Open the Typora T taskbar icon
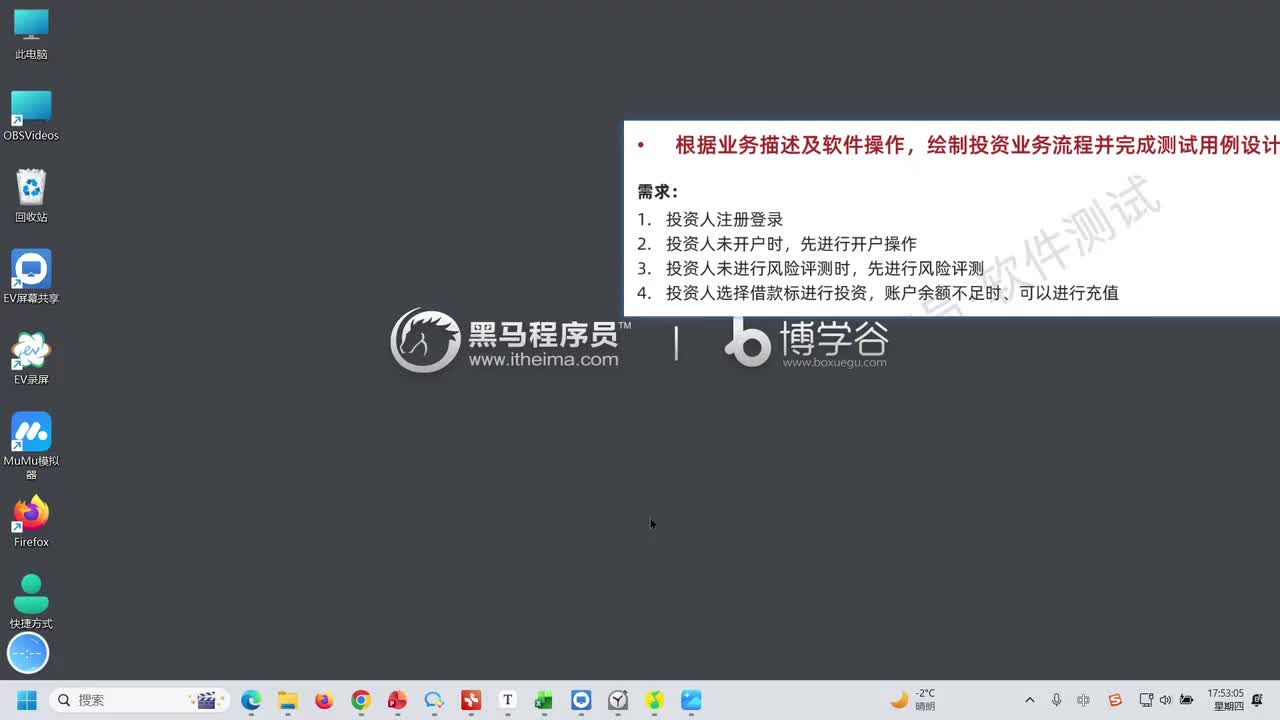The height and width of the screenshot is (720, 1280). [507, 700]
